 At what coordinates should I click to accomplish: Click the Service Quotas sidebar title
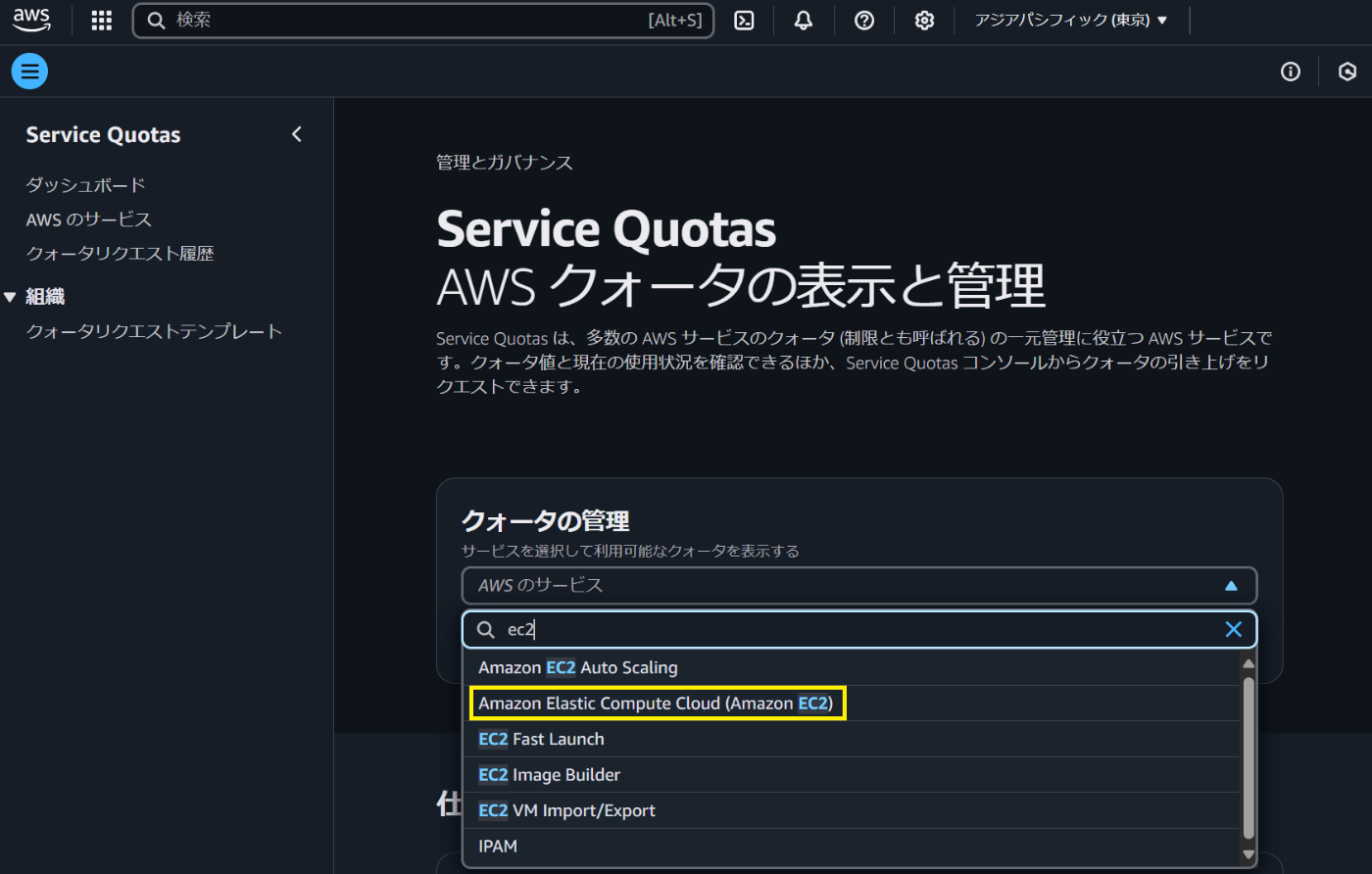point(103,135)
